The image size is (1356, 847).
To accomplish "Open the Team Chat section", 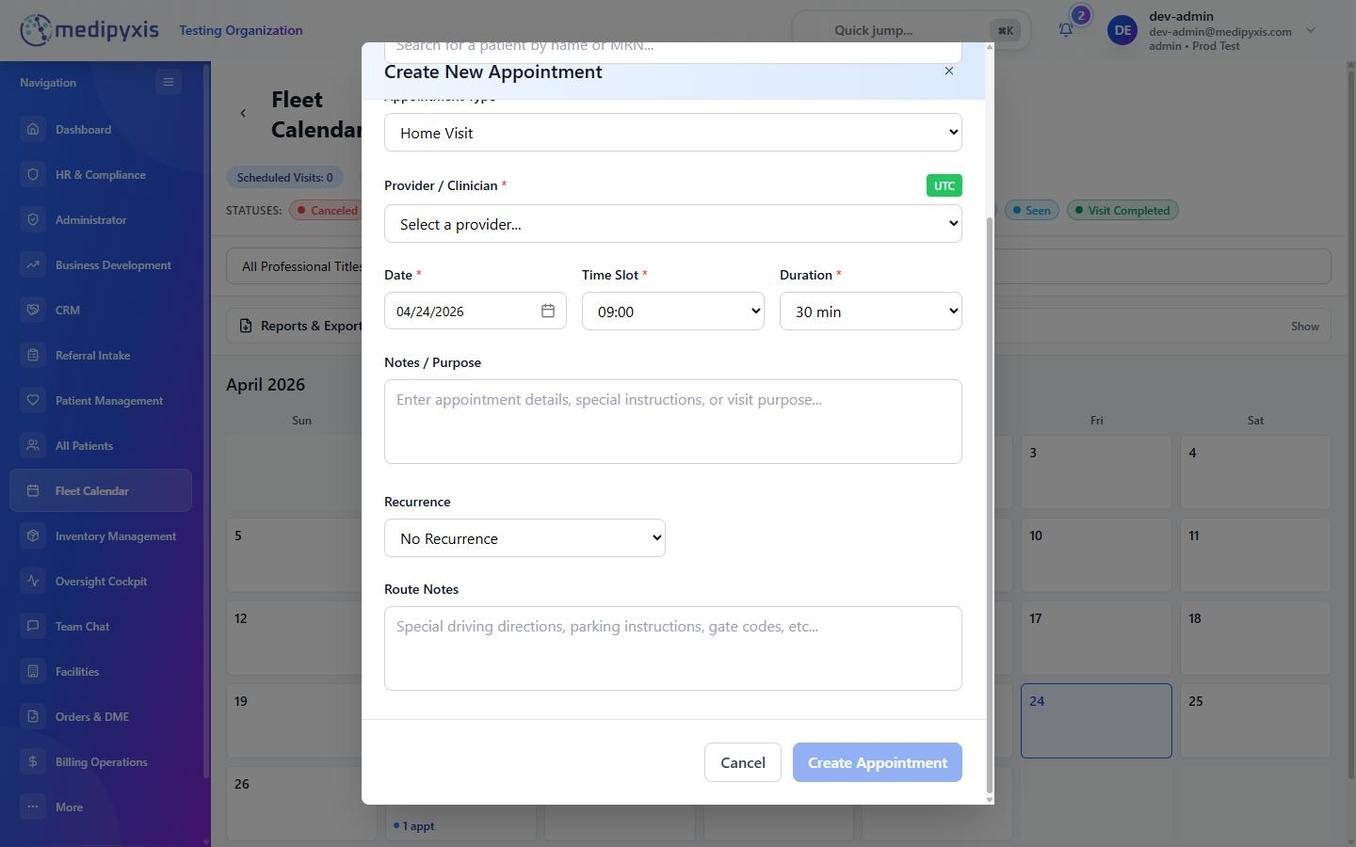I will tap(100, 626).
